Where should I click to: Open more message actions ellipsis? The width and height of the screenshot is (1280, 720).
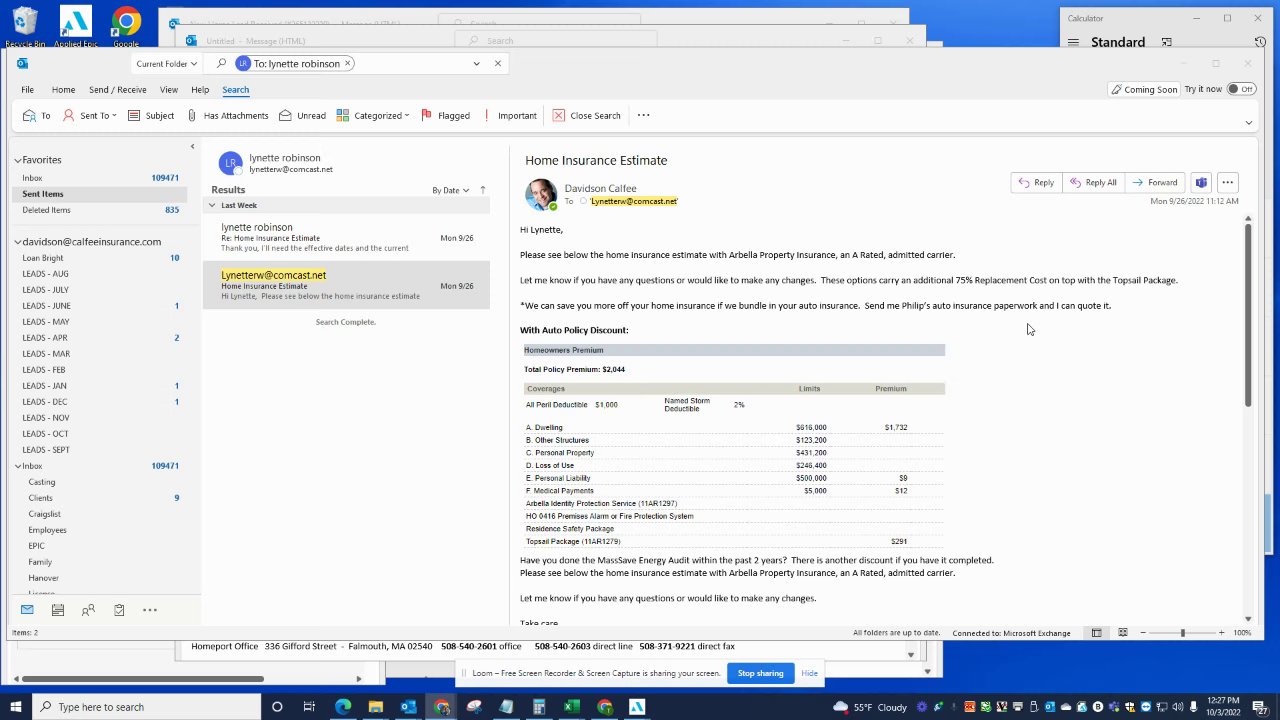pyautogui.click(x=1227, y=182)
